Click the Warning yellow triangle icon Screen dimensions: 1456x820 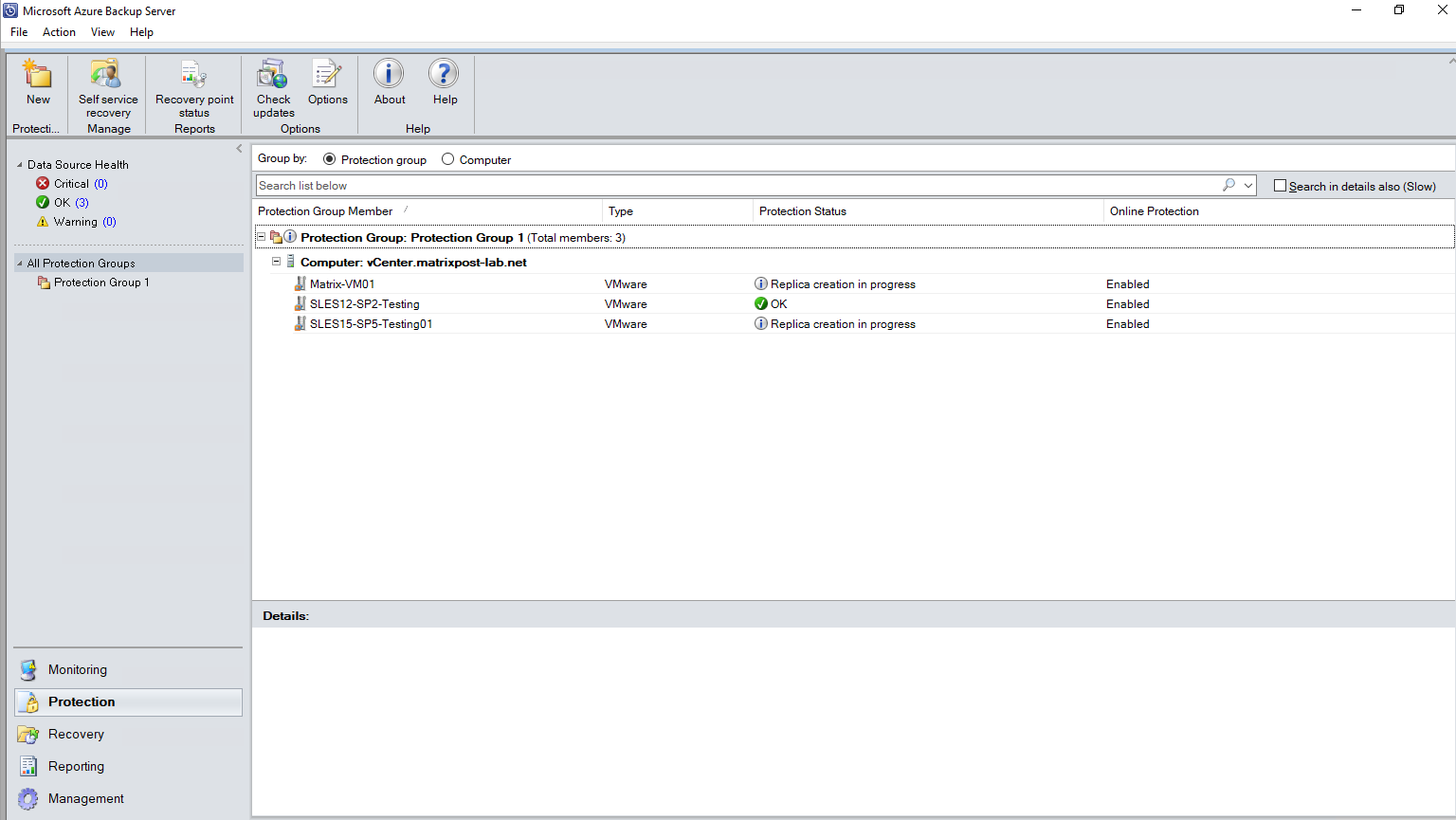click(43, 221)
